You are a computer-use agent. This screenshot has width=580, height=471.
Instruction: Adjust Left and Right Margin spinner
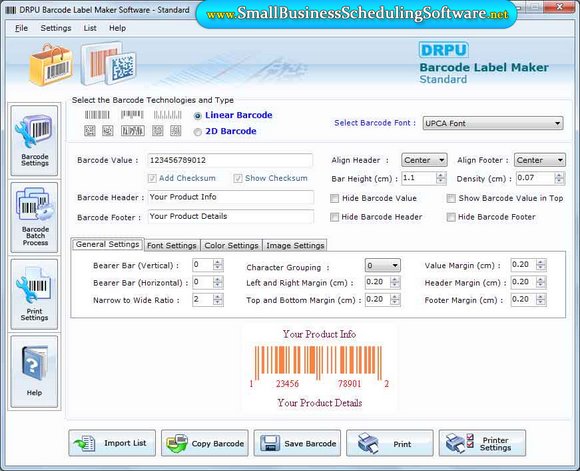click(395, 282)
